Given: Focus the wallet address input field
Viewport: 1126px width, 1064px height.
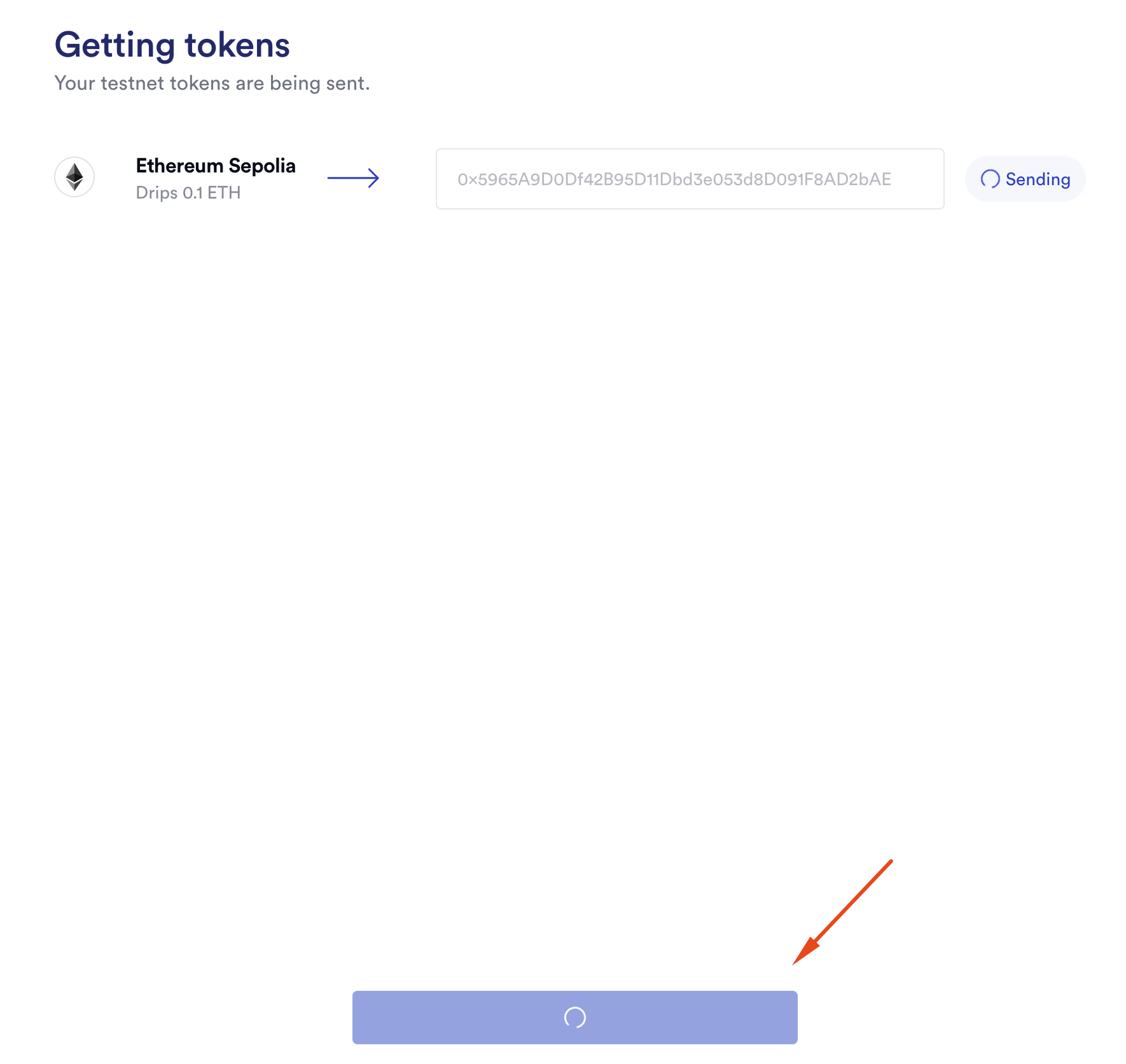Looking at the screenshot, I should click(x=690, y=179).
